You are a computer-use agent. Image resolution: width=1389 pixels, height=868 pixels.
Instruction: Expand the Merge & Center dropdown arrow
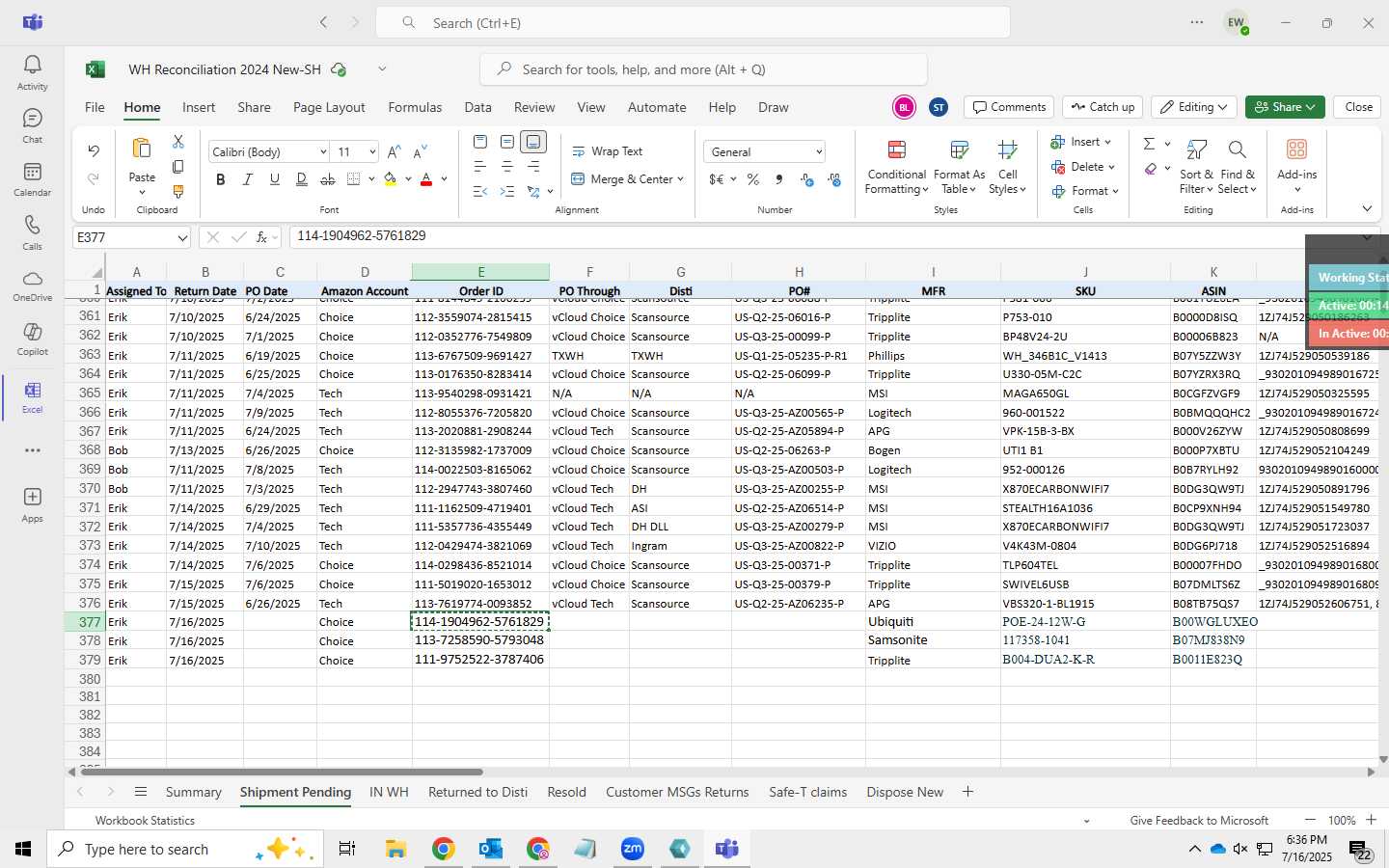click(680, 179)
